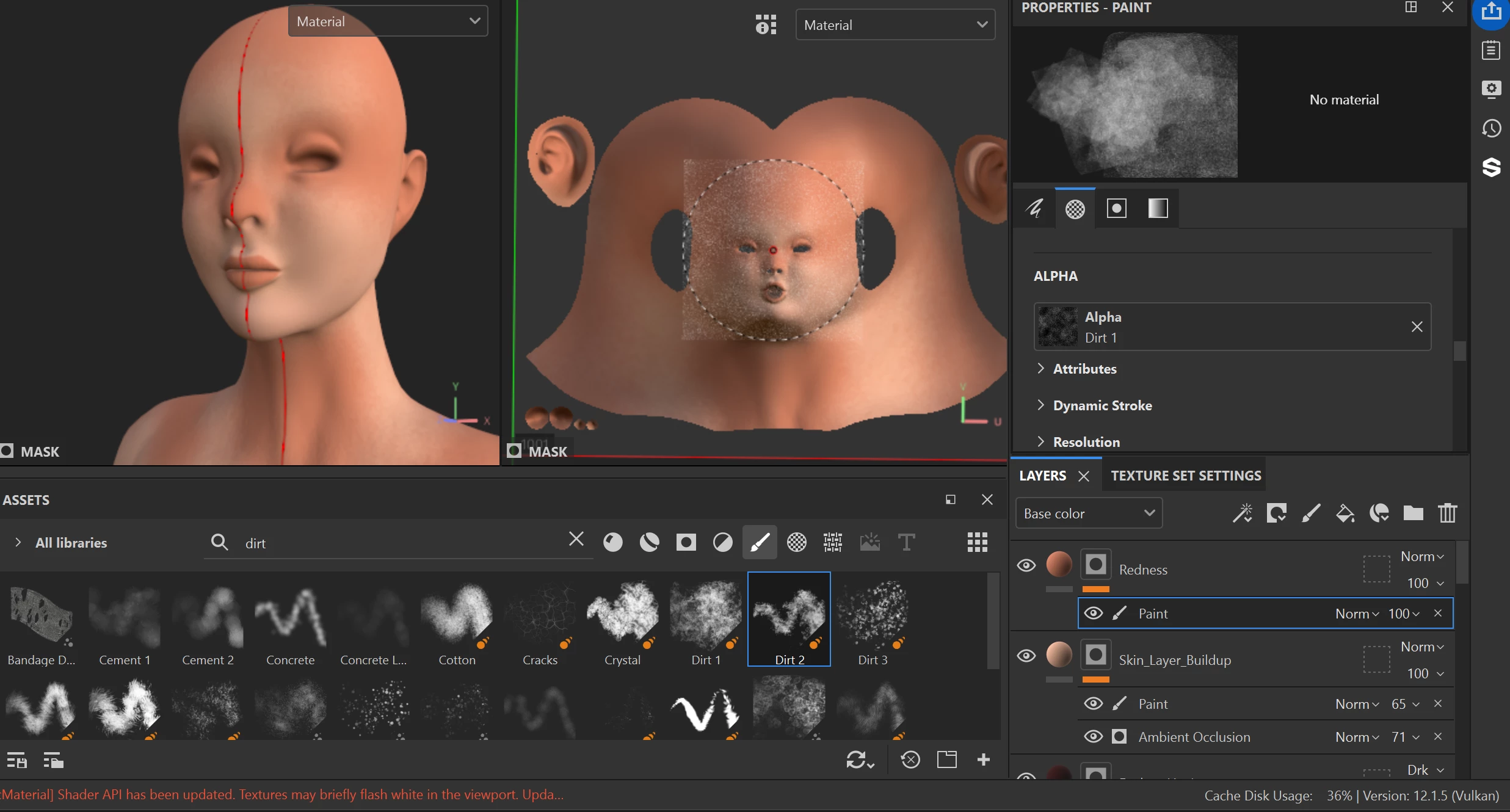This screenshot has width=1510, height=812.
Task: Select the Layers tab
Action: (1042, 476)
